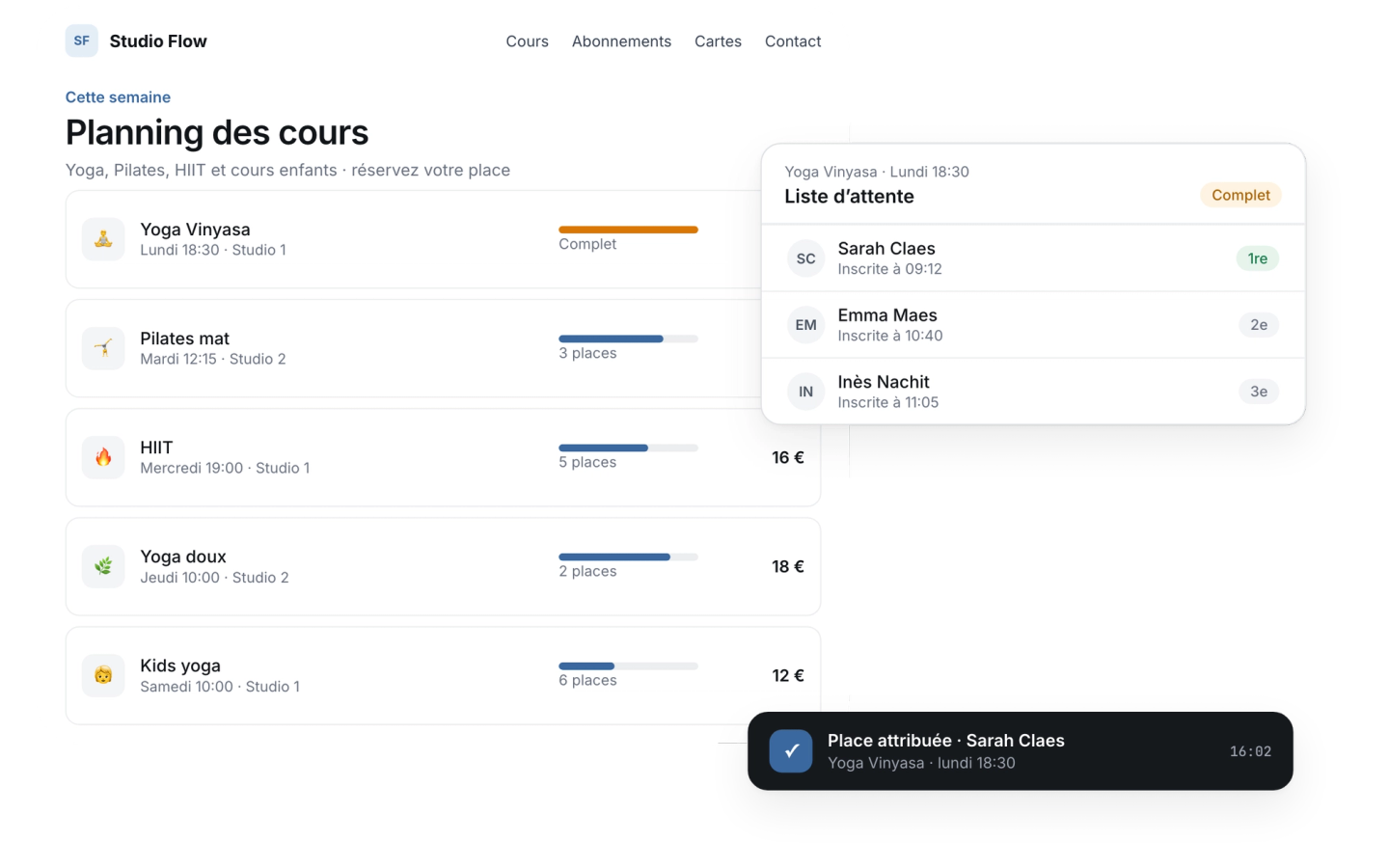1389x868 pixels.
Task: Click the Yoga doux availability bar
Action: pyautogui.click(x=628, y=556)
